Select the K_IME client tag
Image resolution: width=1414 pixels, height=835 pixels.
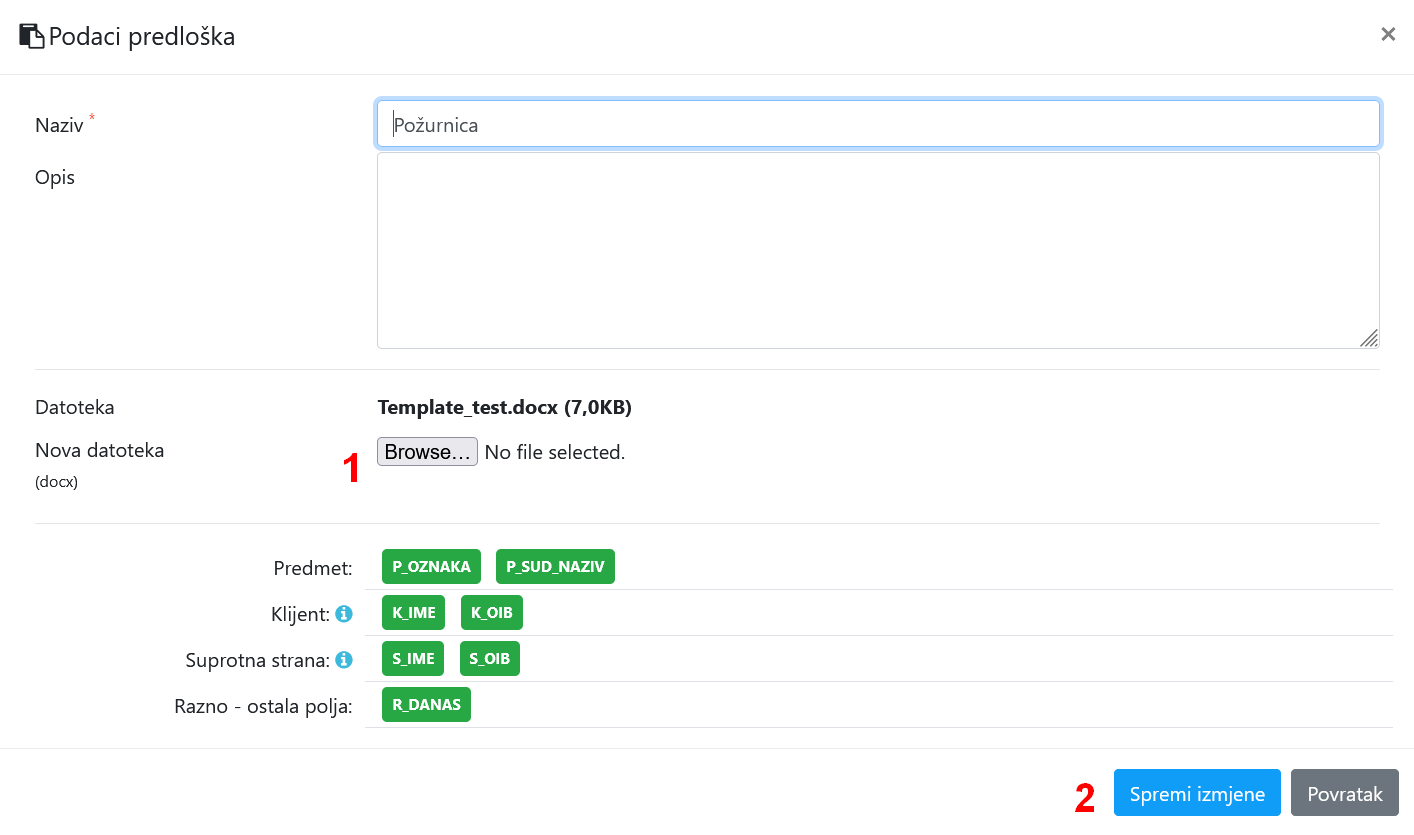[413, 613]
